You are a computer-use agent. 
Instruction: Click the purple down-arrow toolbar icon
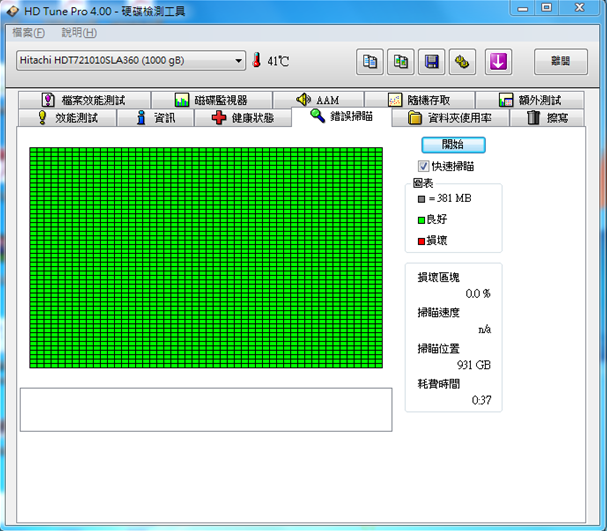[x=498, y=62]
